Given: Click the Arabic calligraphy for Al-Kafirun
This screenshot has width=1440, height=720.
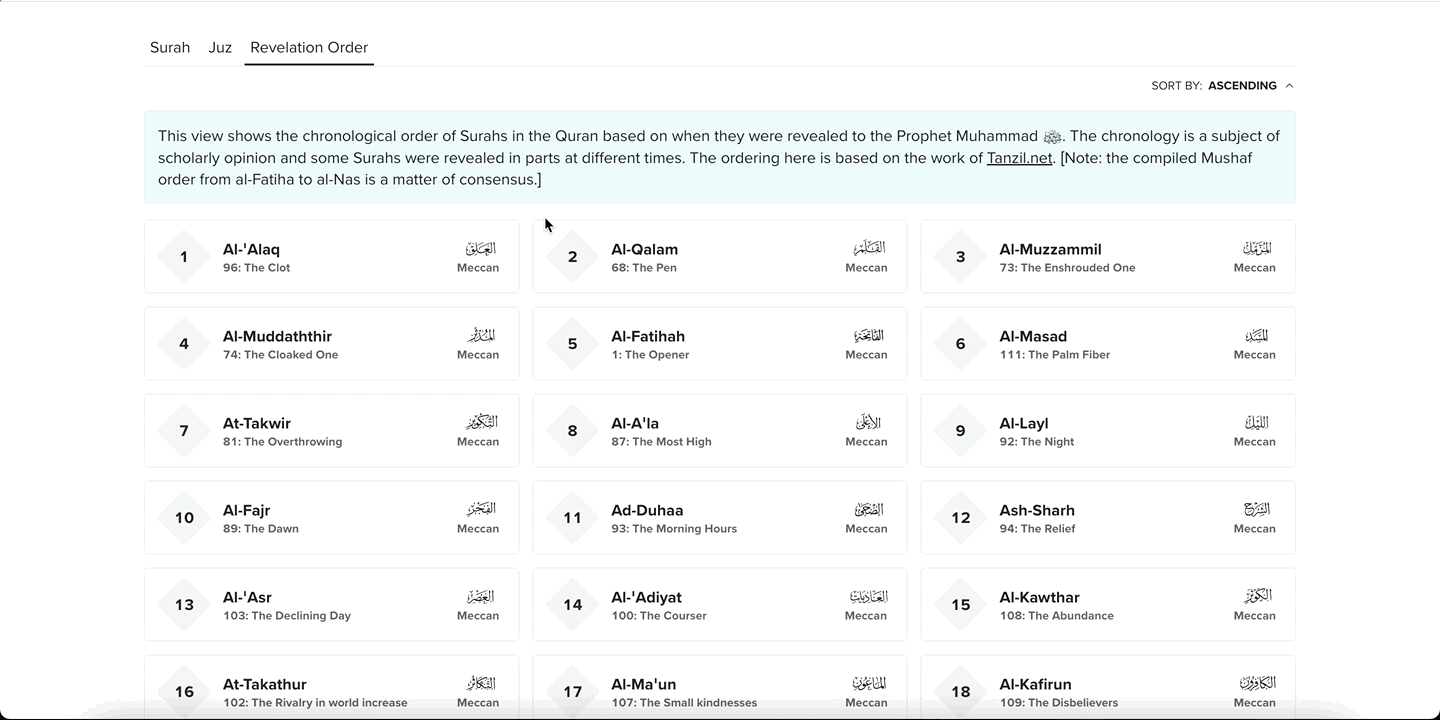Looking at the screenshot, I should point(1256,685).
